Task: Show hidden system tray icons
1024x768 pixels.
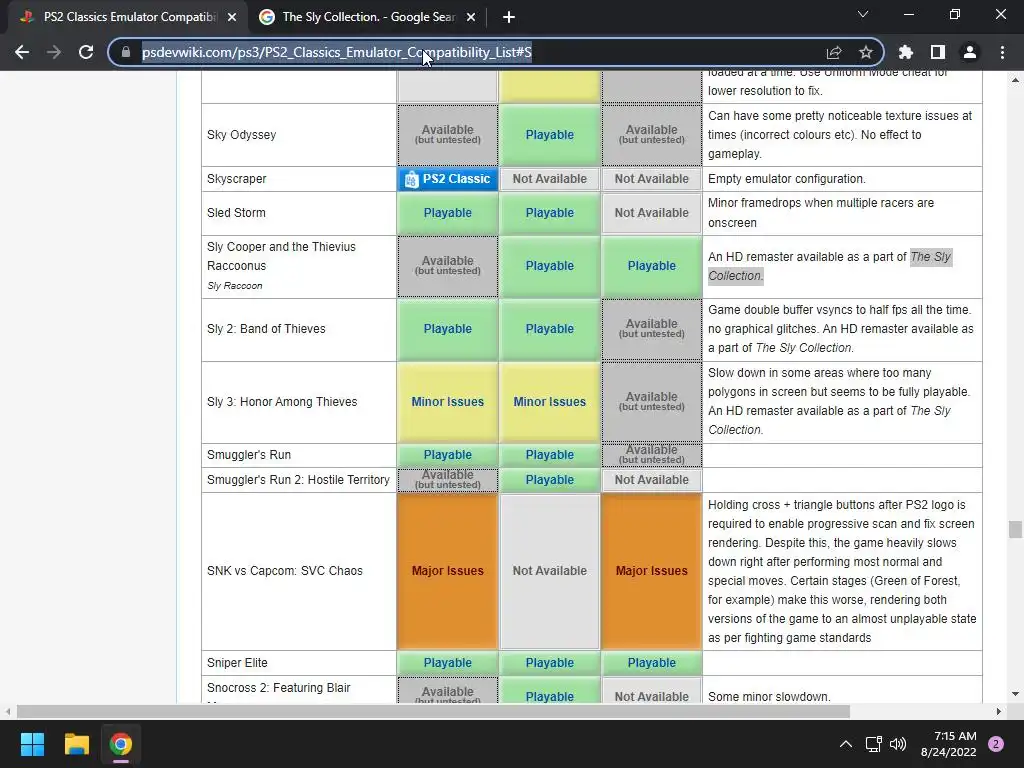Action: coord(846,744)
